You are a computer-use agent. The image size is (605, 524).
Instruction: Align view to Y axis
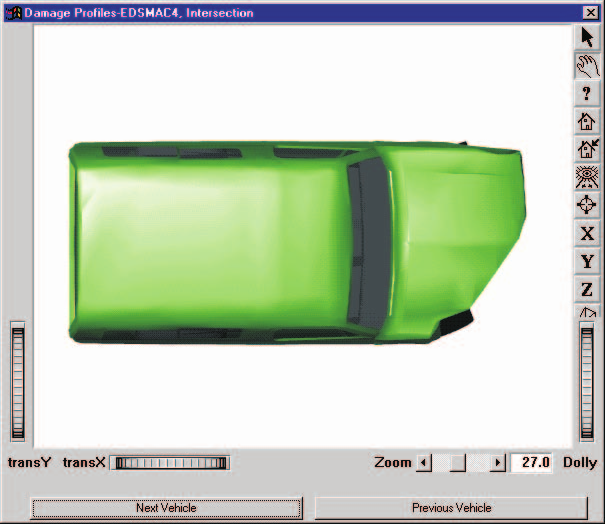tap(587, 261)
